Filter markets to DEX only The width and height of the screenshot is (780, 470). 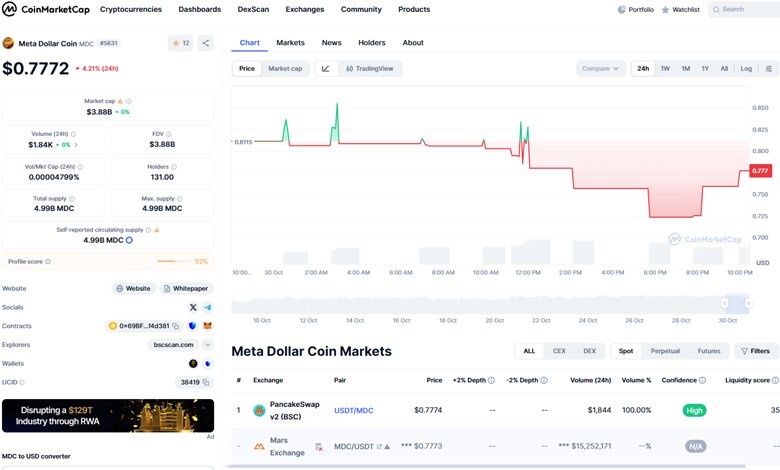pos(589,351)
